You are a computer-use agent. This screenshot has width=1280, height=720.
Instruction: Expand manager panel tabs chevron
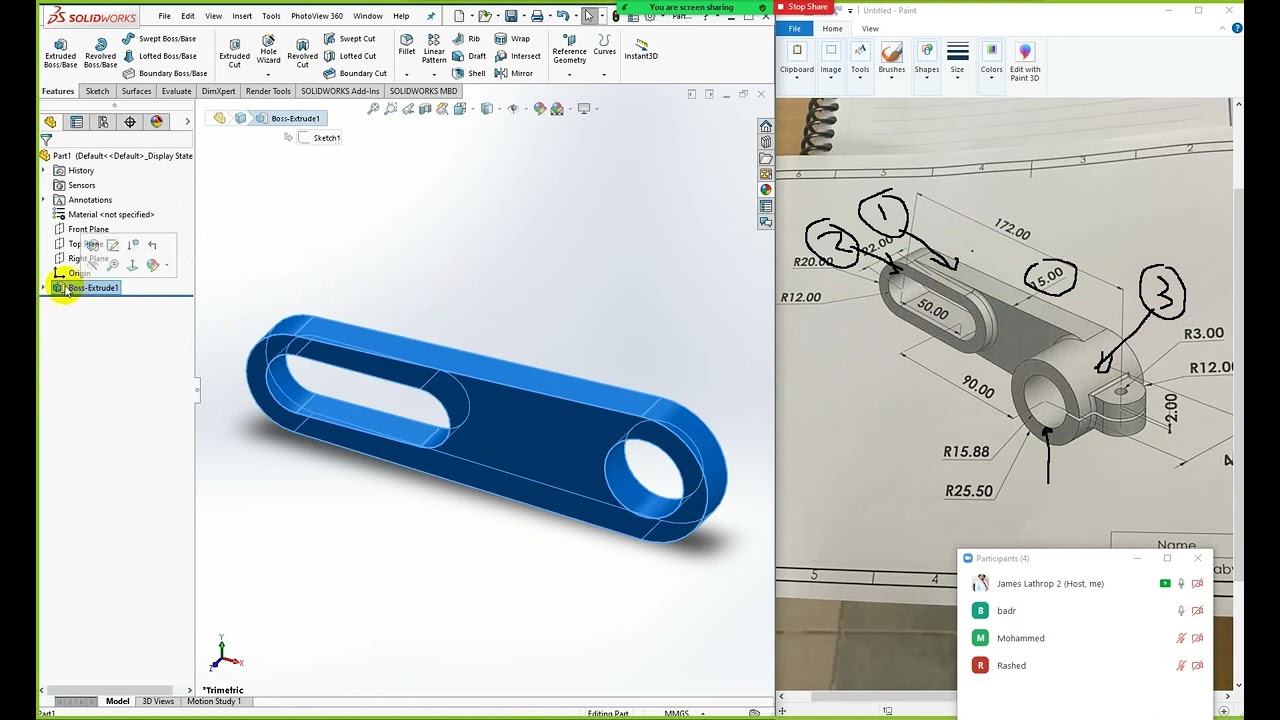[187, 122]
